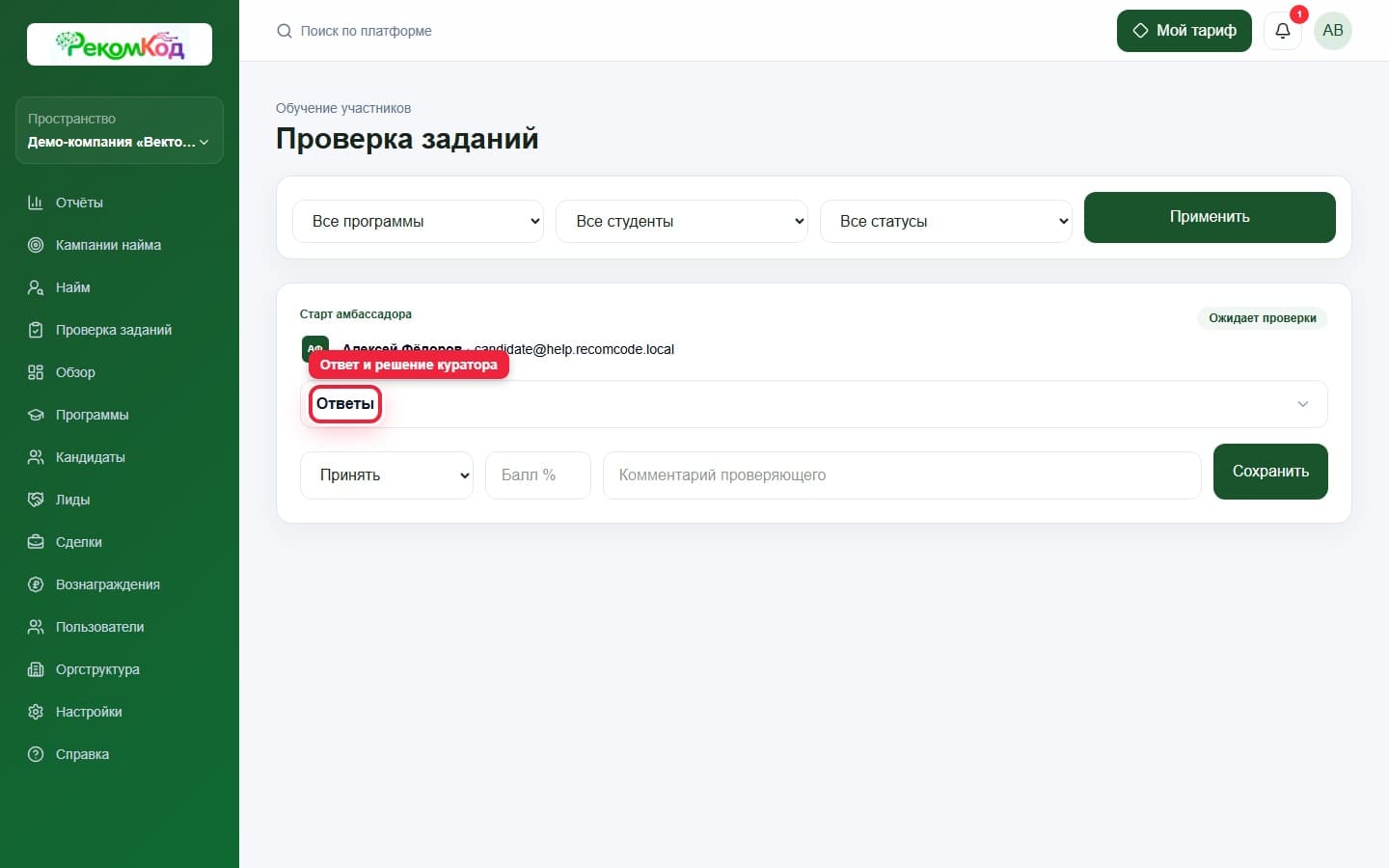Click the Применить button

[x=1210, y=217]
